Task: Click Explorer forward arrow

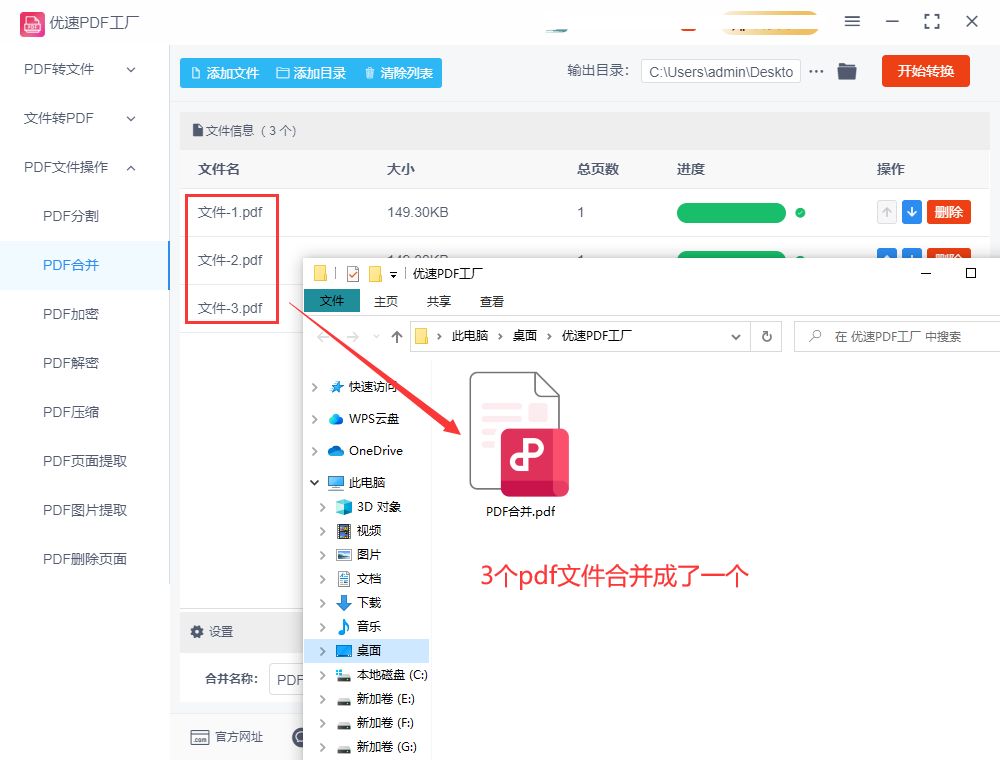Action: tap(352, 337)
